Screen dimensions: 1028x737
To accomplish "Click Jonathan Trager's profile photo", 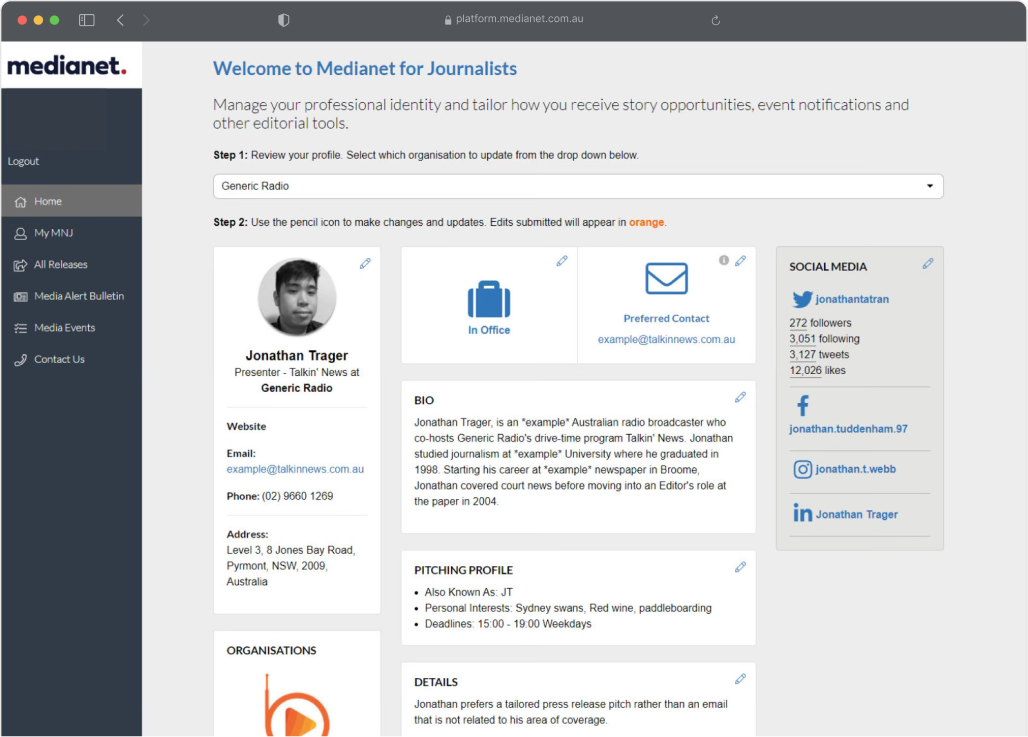I will tap(297, 298).
